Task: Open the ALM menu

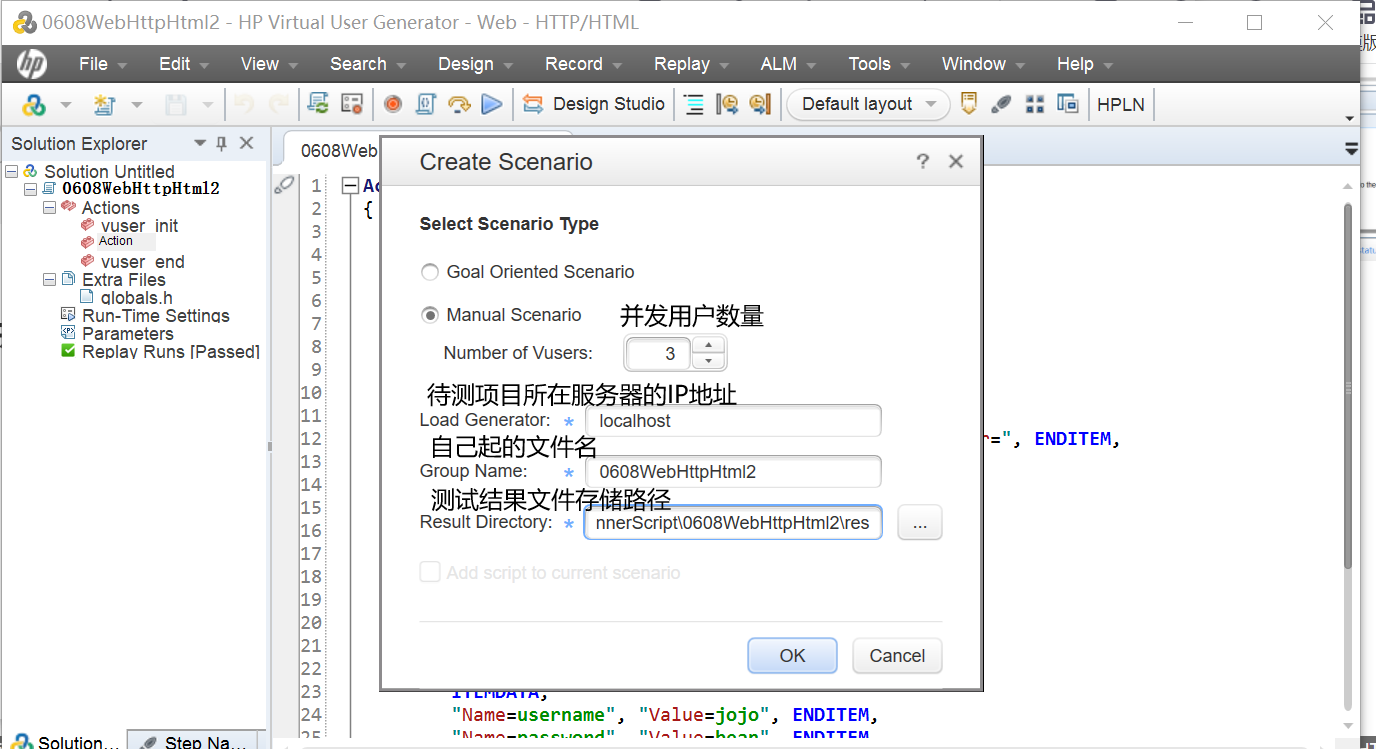Action: 789,64
